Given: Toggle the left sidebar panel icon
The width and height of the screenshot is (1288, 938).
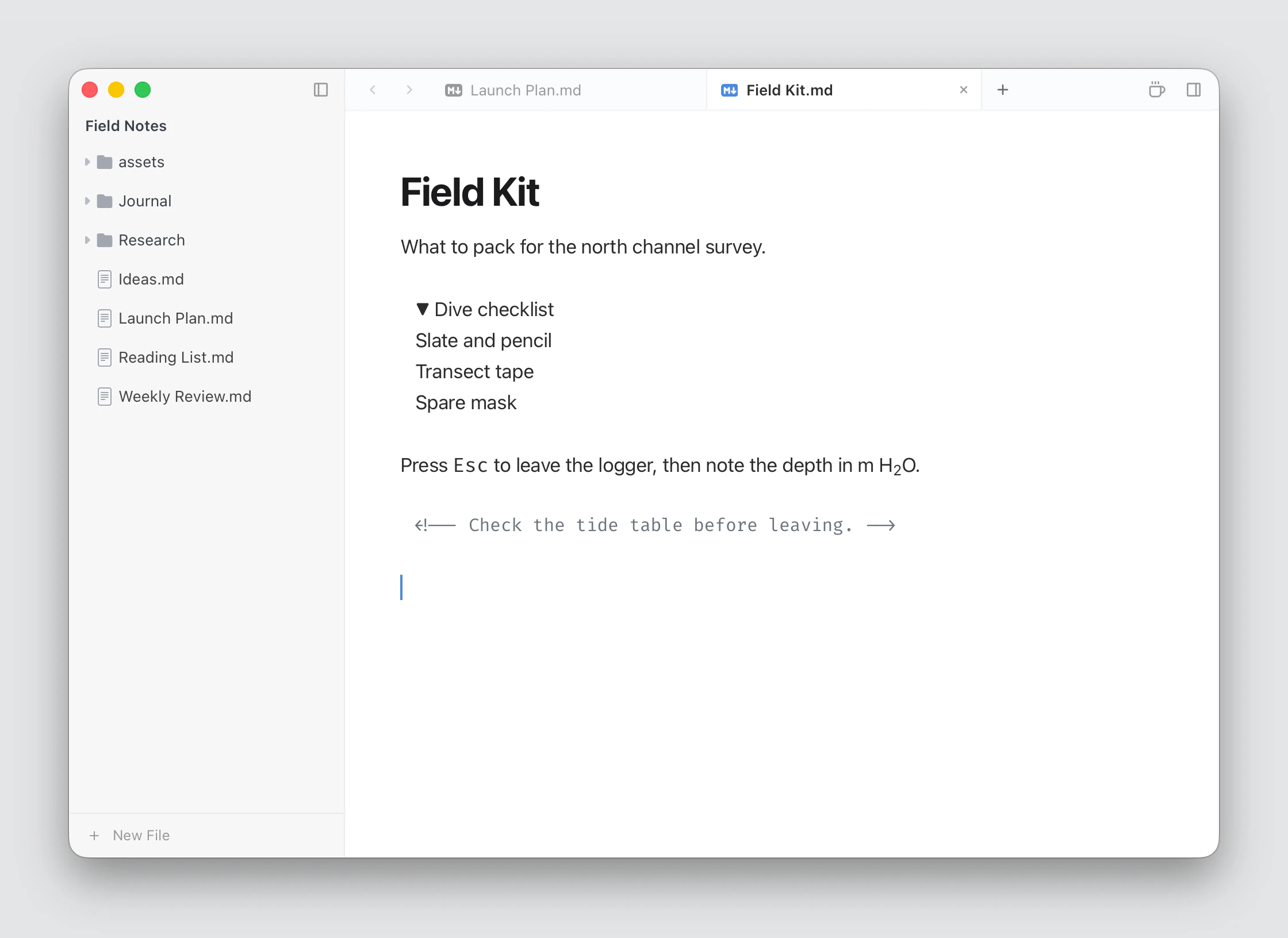Looking at the screenshot, I should (321, 90).
